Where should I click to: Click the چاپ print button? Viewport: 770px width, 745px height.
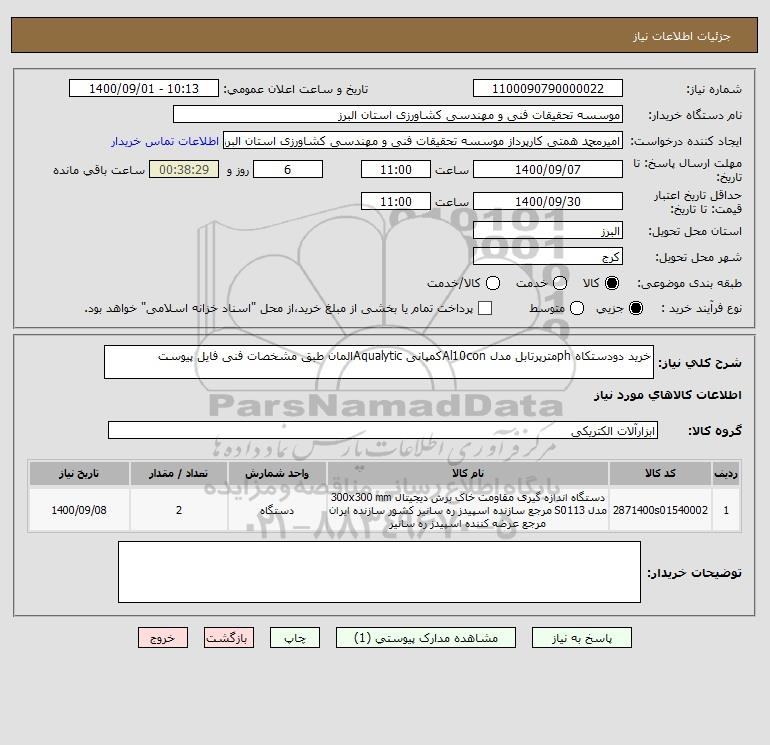coord(295,637)
